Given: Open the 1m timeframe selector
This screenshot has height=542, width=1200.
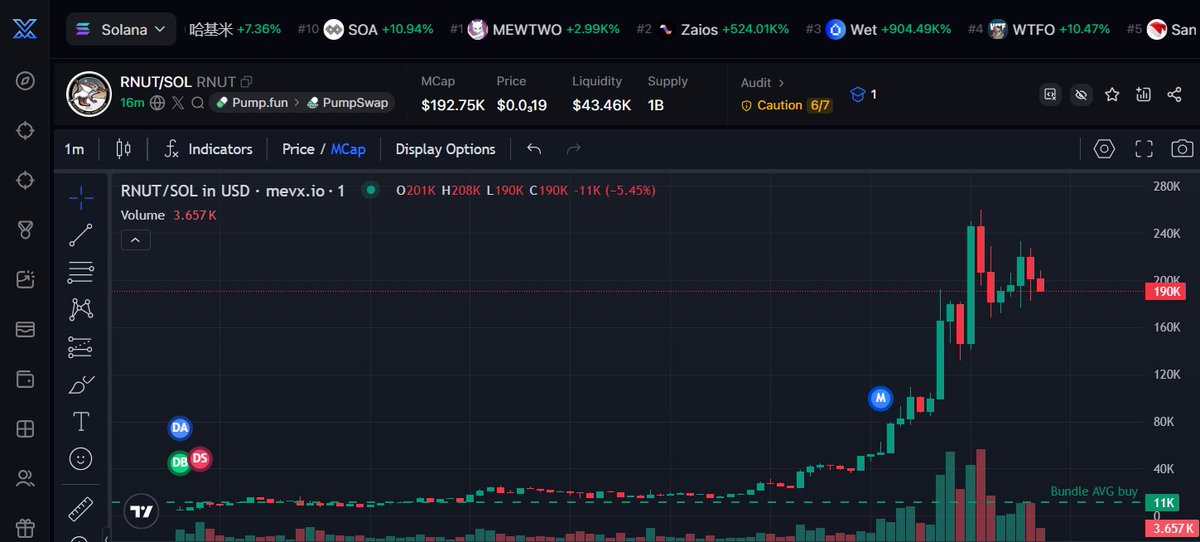Looking at the screenshot, I should pyautogui.click(x=74, y=149).
